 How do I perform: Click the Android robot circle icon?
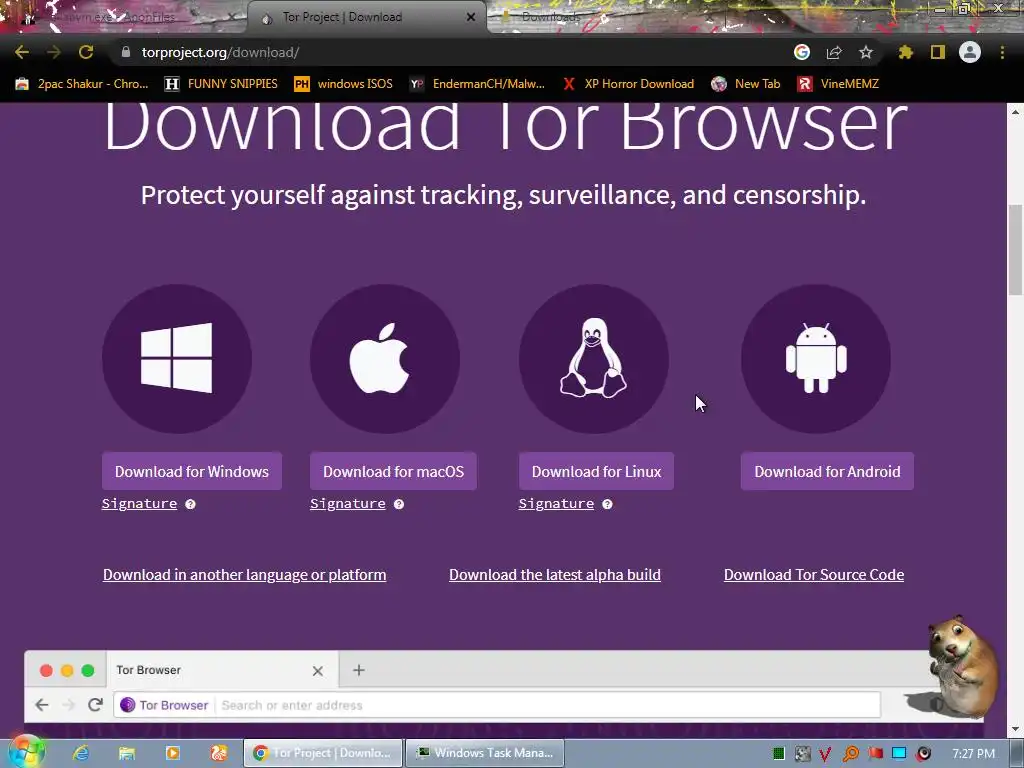coord(816,359)
